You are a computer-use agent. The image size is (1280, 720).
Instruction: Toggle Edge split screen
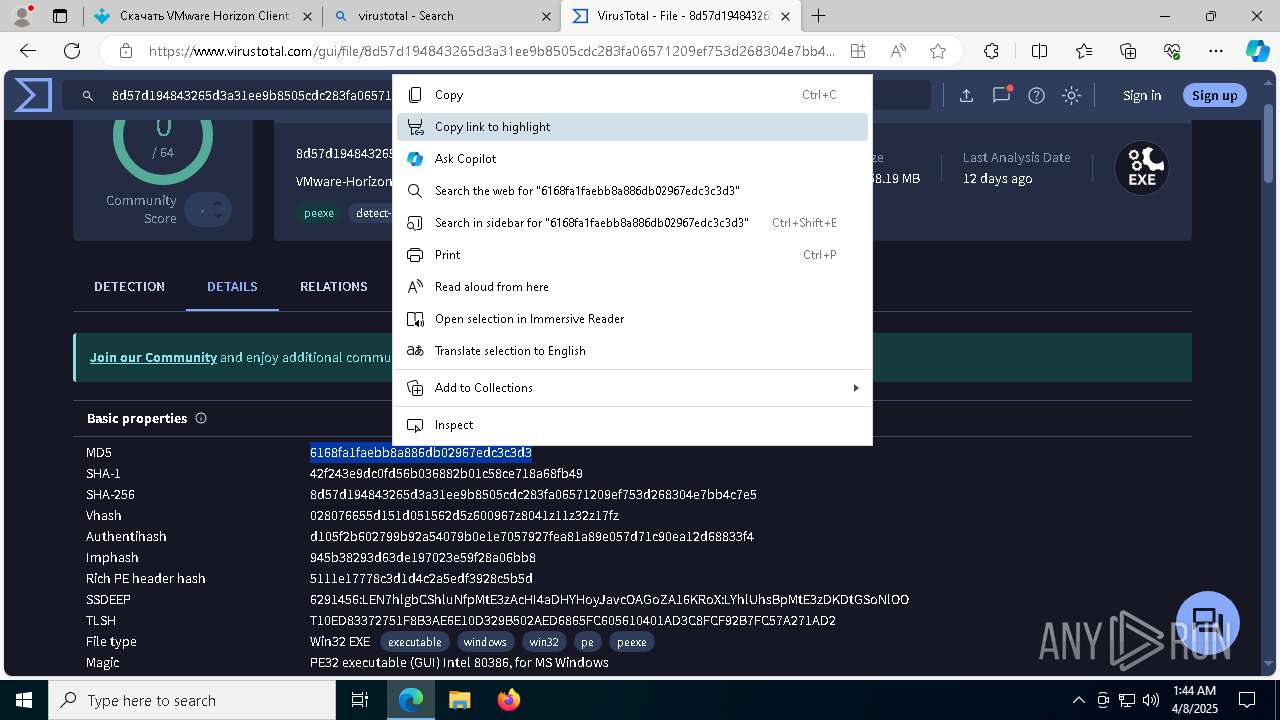coord(1039,51)
